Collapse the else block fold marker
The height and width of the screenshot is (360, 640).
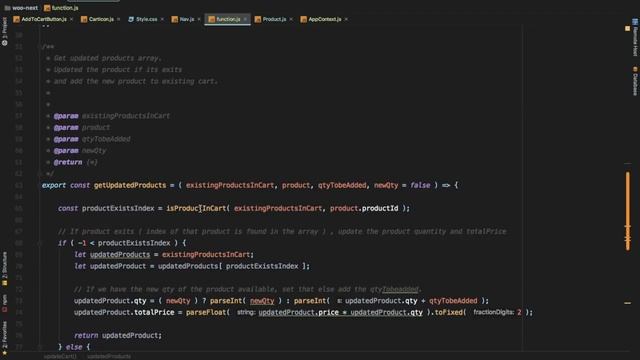40,347
